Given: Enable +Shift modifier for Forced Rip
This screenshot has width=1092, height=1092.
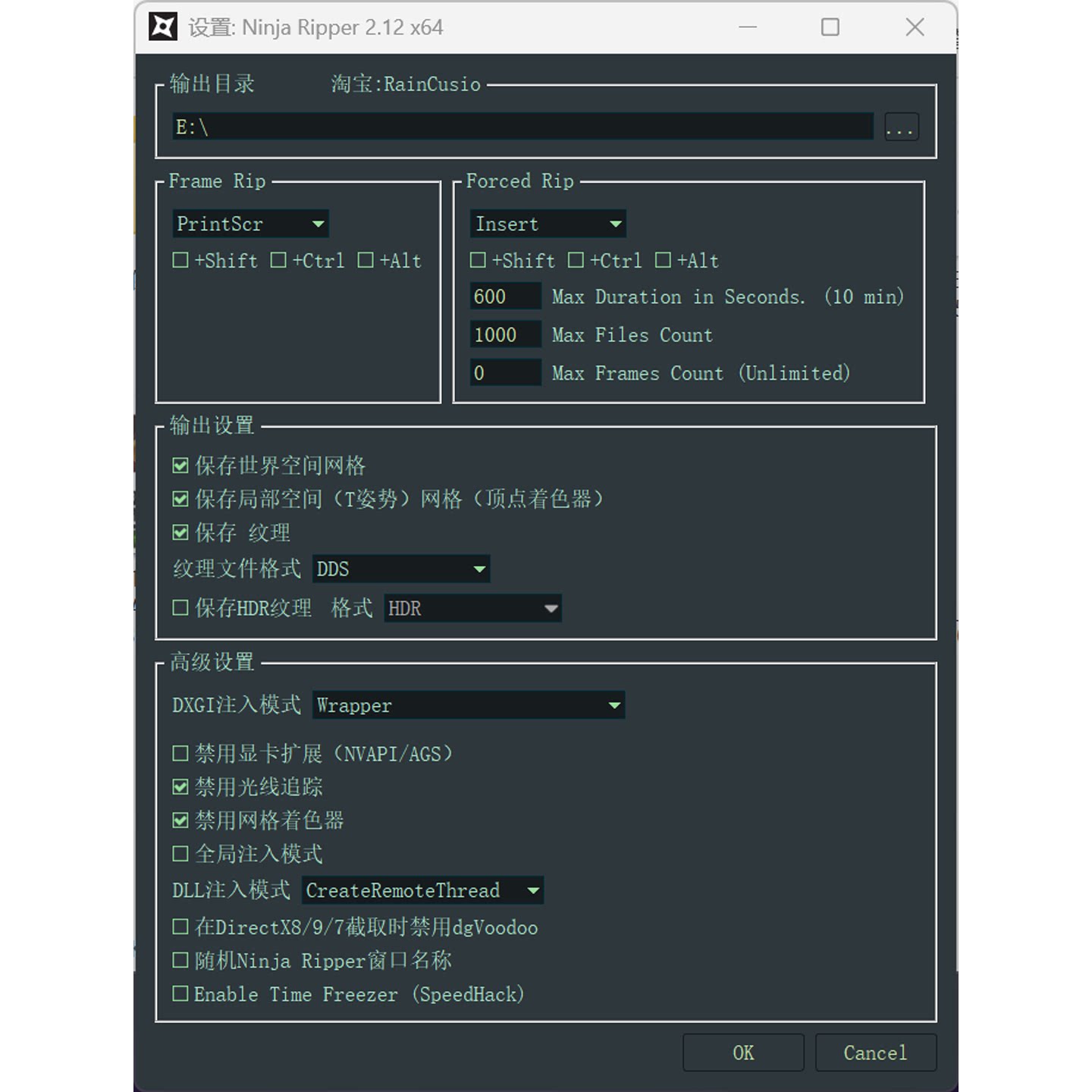Looking at the screenshot, I should 478,260.
